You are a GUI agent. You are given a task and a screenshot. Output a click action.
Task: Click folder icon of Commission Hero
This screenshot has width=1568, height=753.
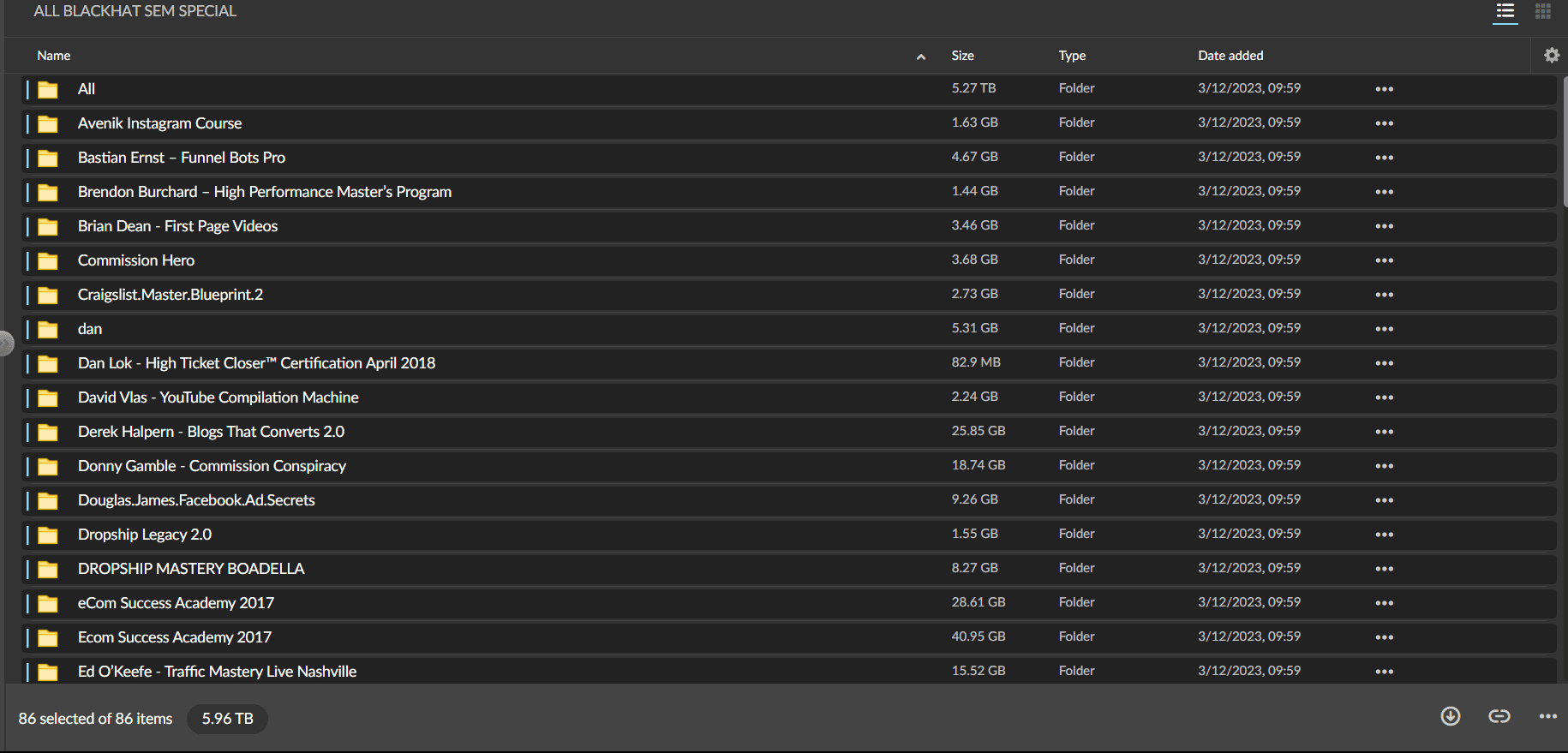click(x=48, y=261)
